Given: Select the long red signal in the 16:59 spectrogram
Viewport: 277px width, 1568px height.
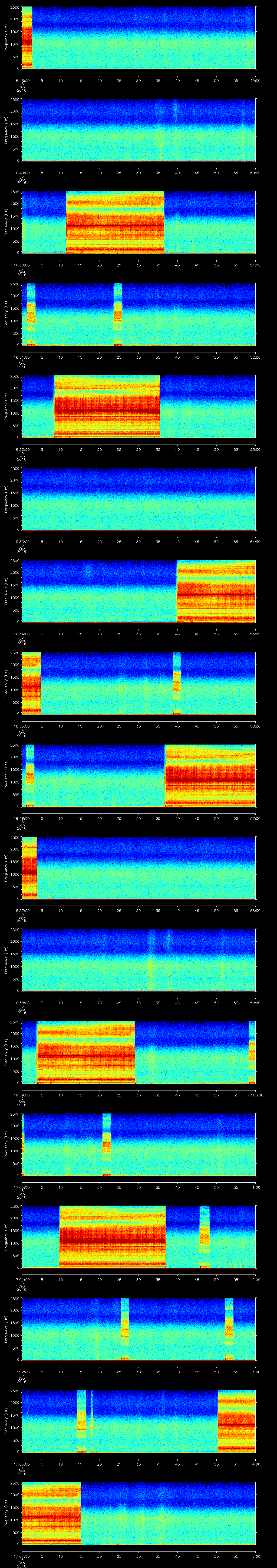Looking at the screenshot, I should (86, 1052).
